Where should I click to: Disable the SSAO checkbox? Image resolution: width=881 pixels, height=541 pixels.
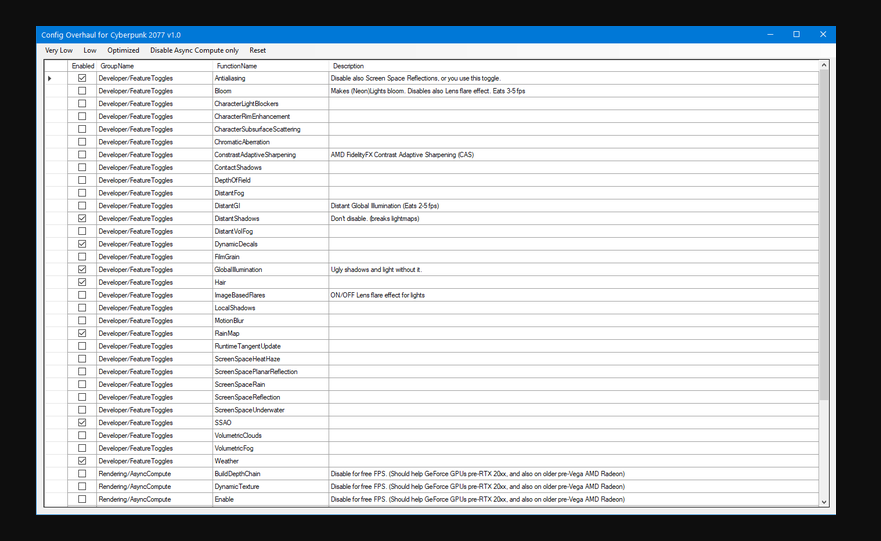pyautogui.click(x=82, y=422)
